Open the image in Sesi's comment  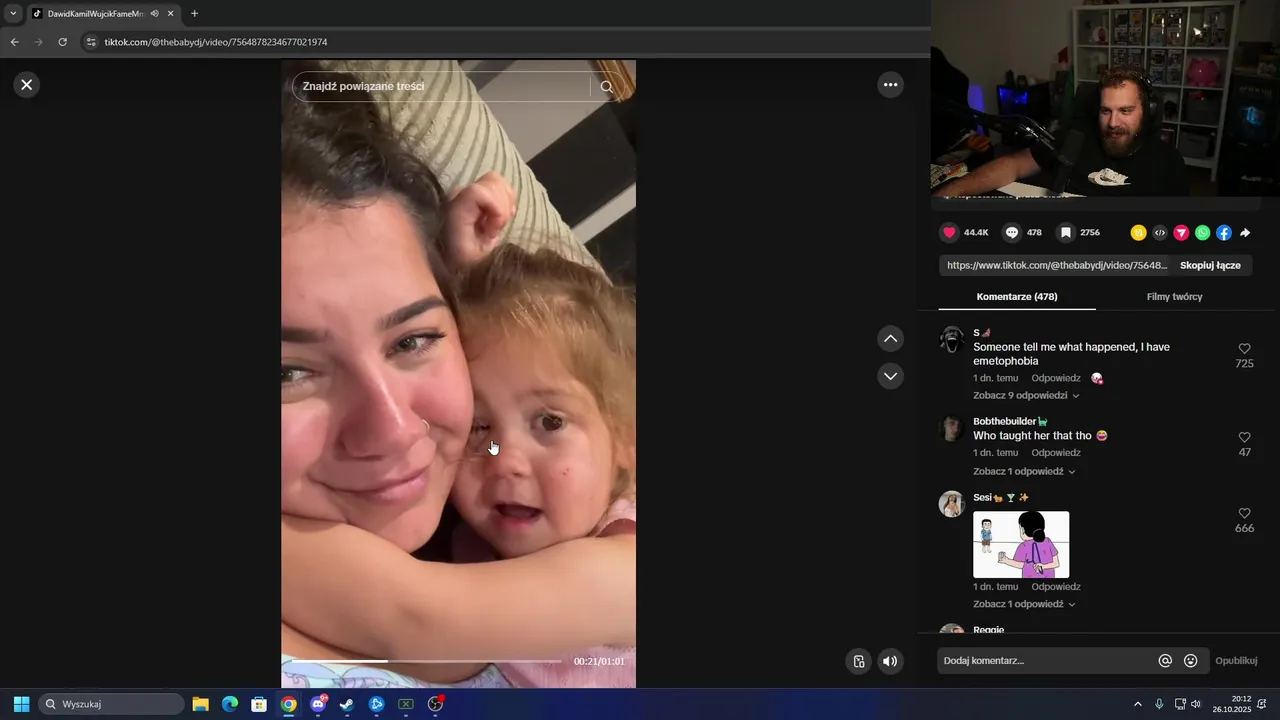(1021, 544)
